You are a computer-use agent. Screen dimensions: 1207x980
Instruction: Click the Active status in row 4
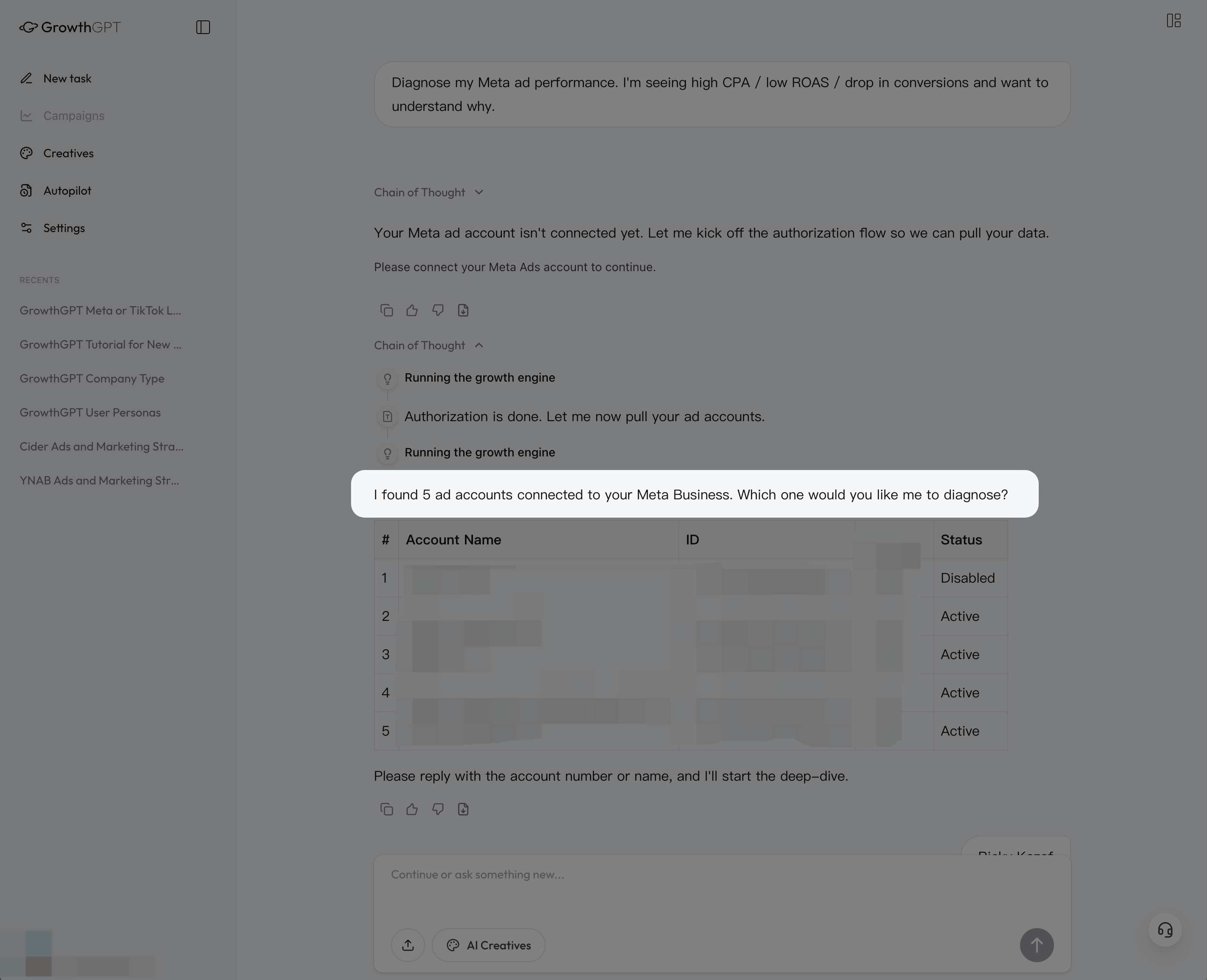pos(960,693)
